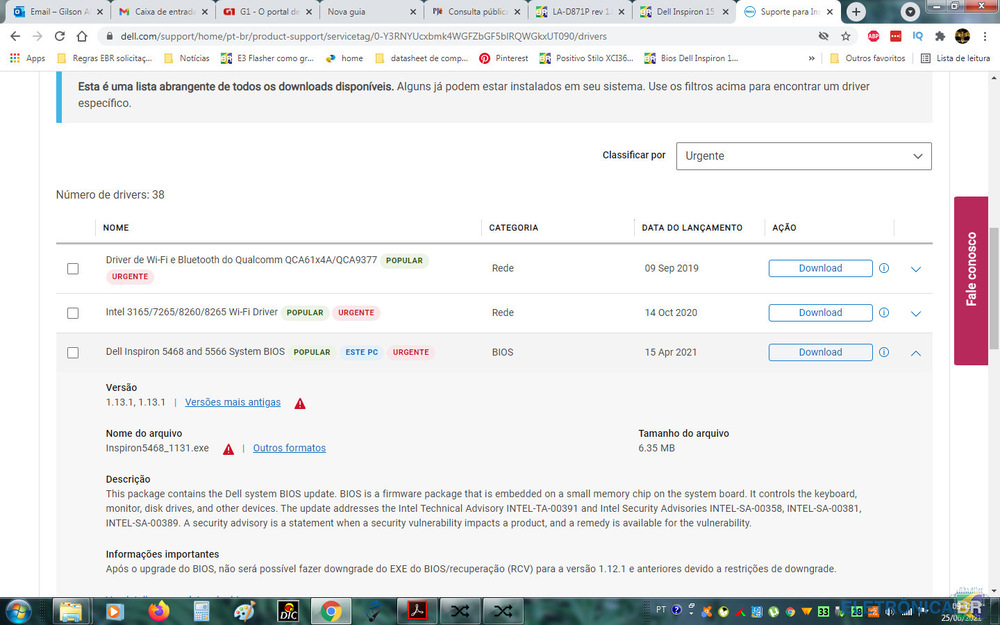Viewport: 1000px width, 625px height.
Task: Click the warning triangle next to Versões mais antigas
Action: click(x=300, y=403)
